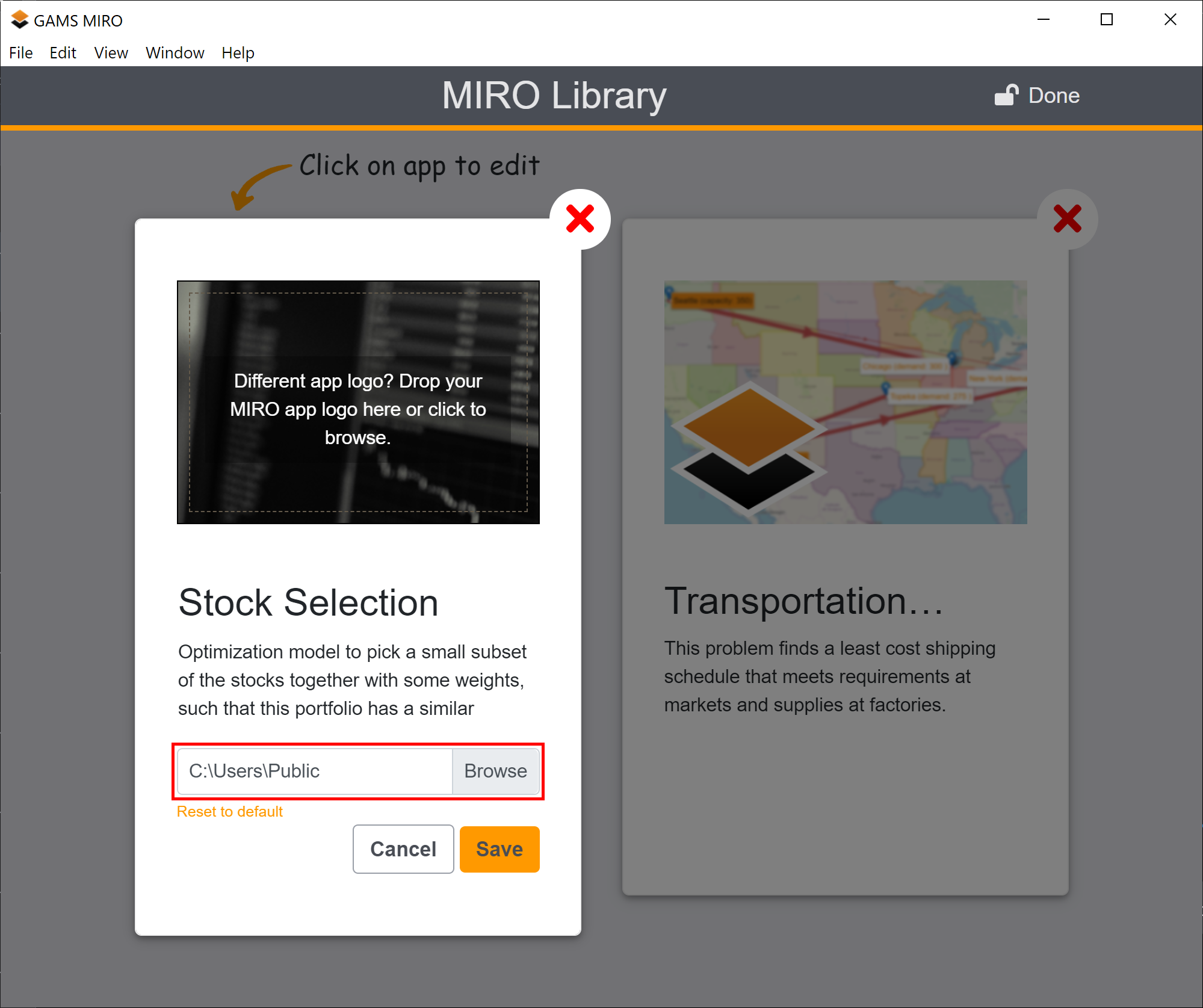Maximize the GAMS MIRO window
The image size is (1203, 1008).
tap(1107, 20)
